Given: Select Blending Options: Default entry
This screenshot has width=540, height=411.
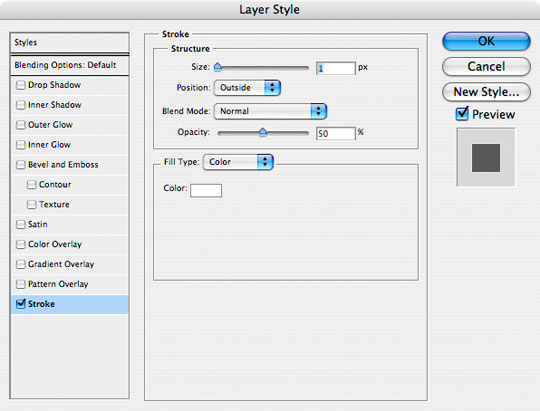Looking at the screenshot, I should [x=70, y=65].
